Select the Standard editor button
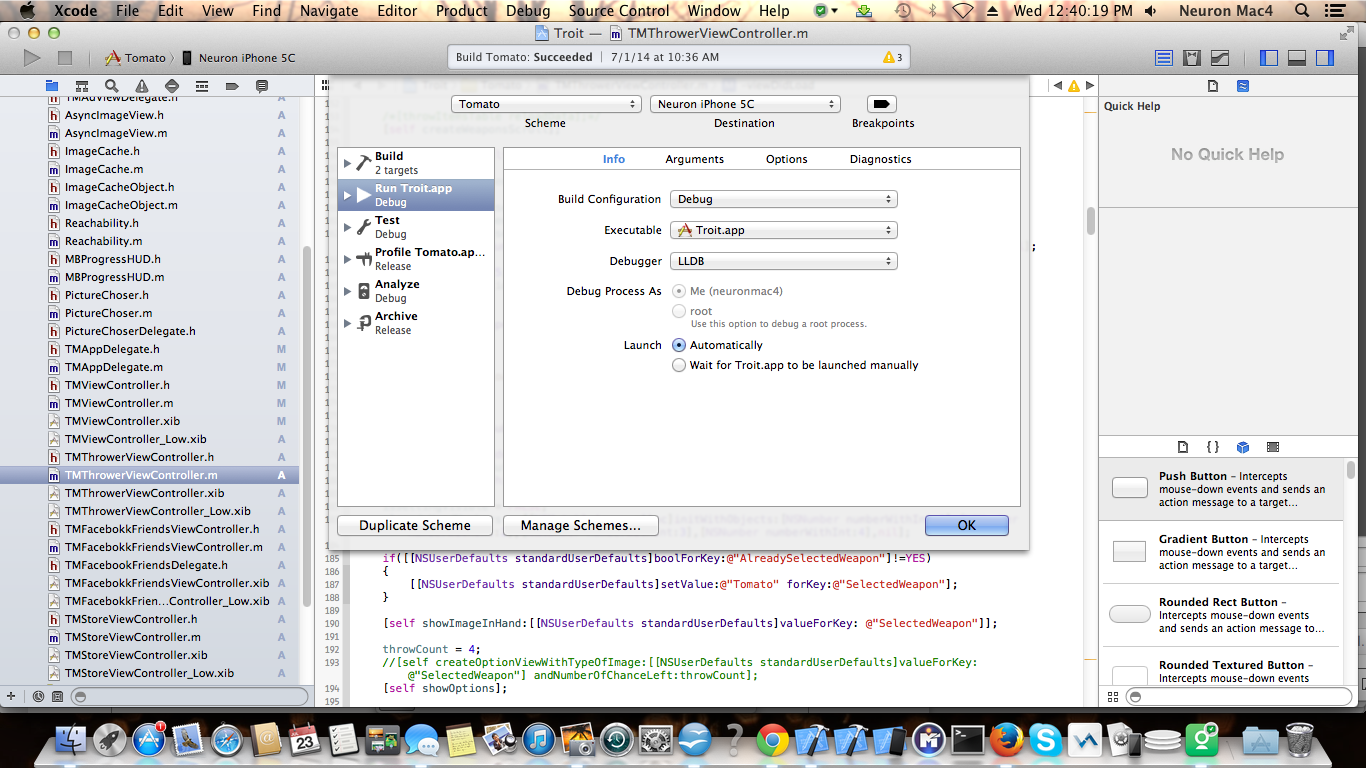 tap(1164, 58)
